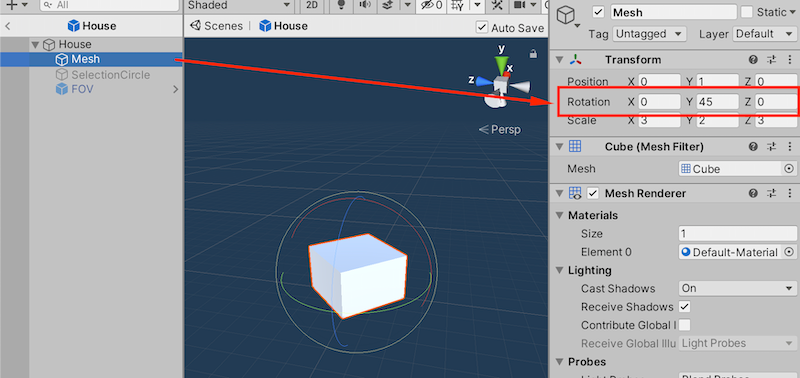This screenshot has height=378, width=800.
Task: Click the green Y axis gizmo cone
Action: click(x=502, y=65)
